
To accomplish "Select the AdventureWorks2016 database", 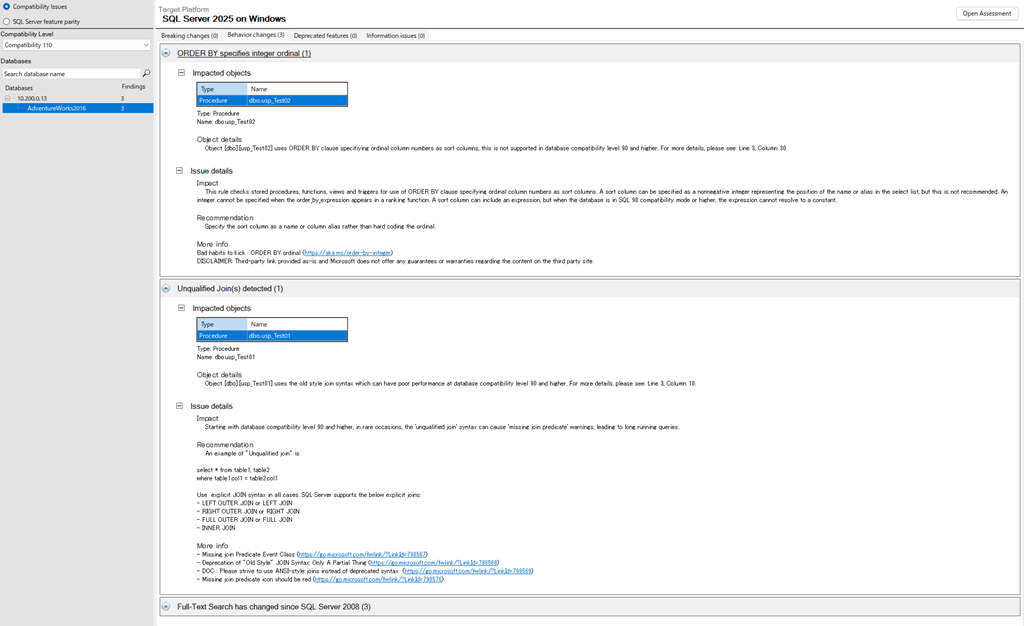I will [x=57, y=108].
